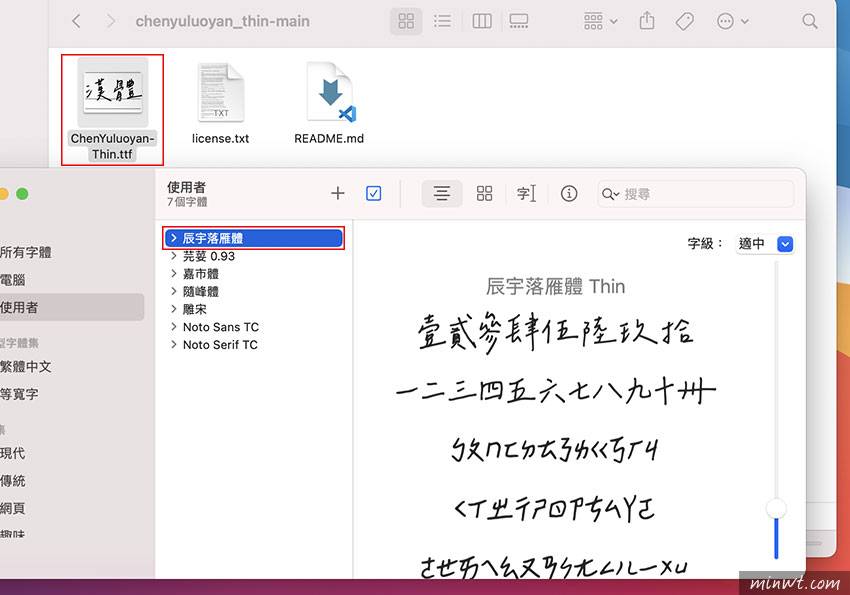Go back in Finder window
The width and height of the screenshot is (850, 595).
tap(76, 21)
